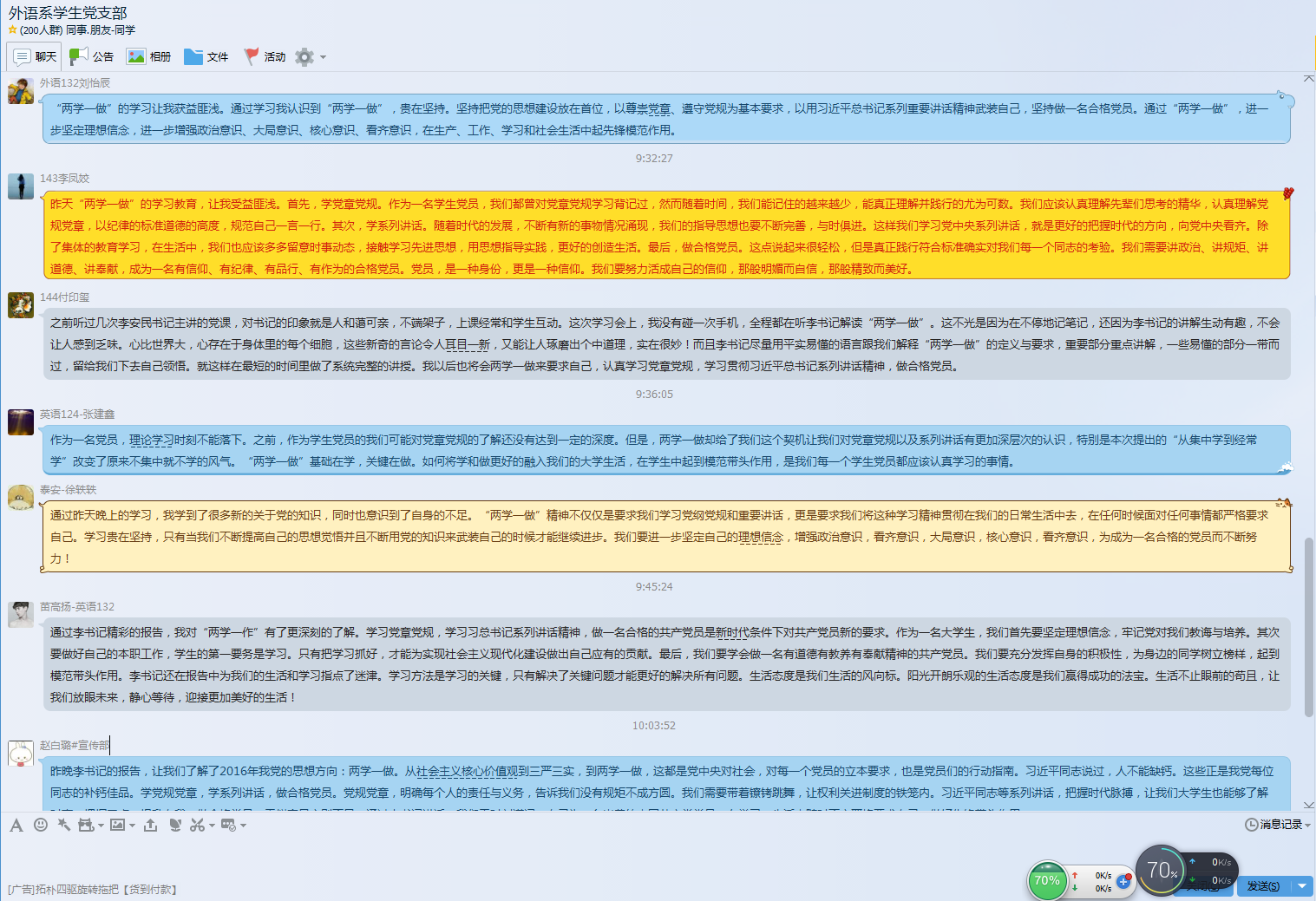Expand the 消息记录 dropdown arrow

pos(1307,826)
